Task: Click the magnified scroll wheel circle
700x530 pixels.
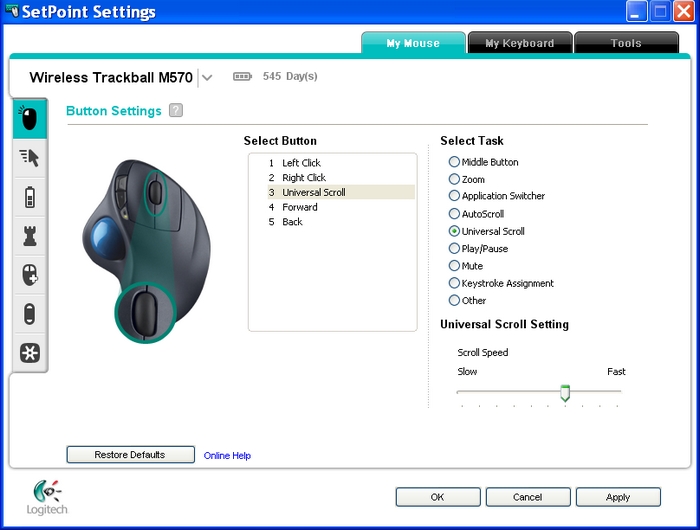Action: point(145,312)
